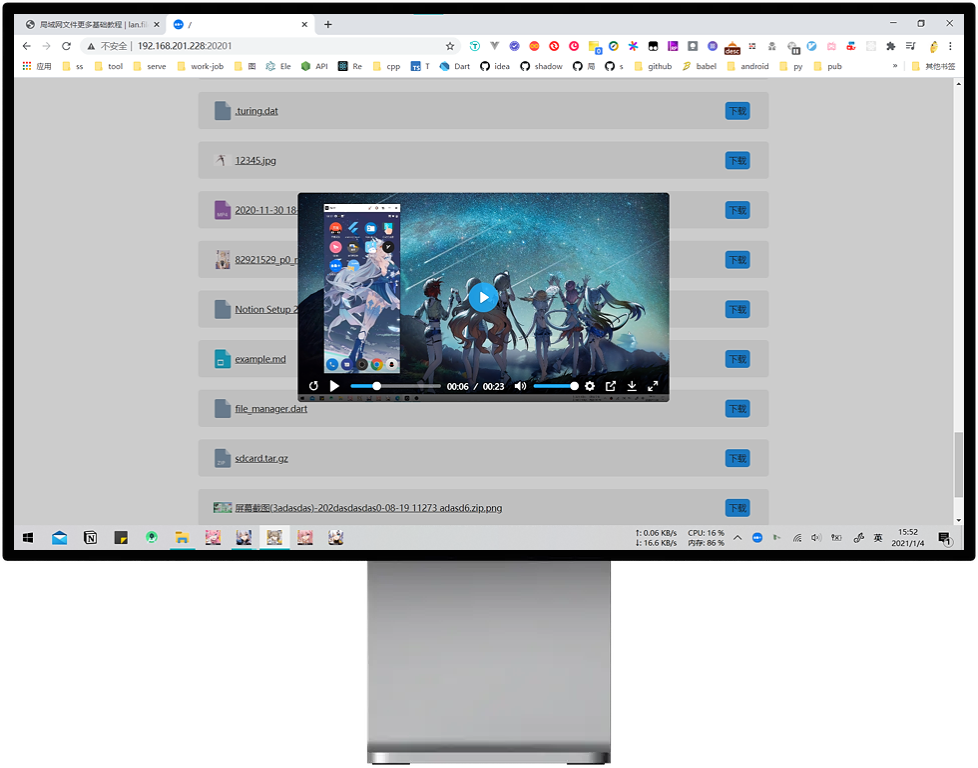Open the Chrome three-dot menu
Screen dimensions: 978x768
pyautogui.click(x=950, y=46)
